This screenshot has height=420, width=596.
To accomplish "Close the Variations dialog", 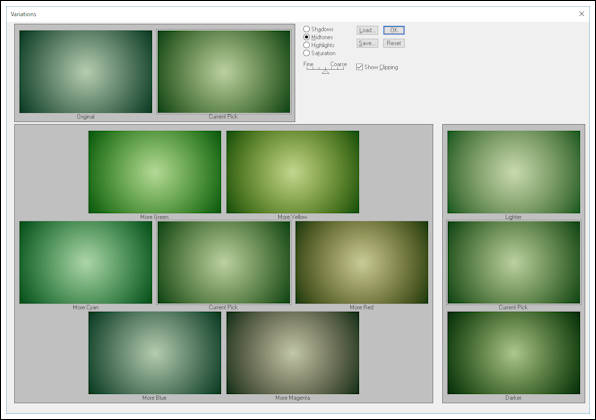I will tap(582, 14).
